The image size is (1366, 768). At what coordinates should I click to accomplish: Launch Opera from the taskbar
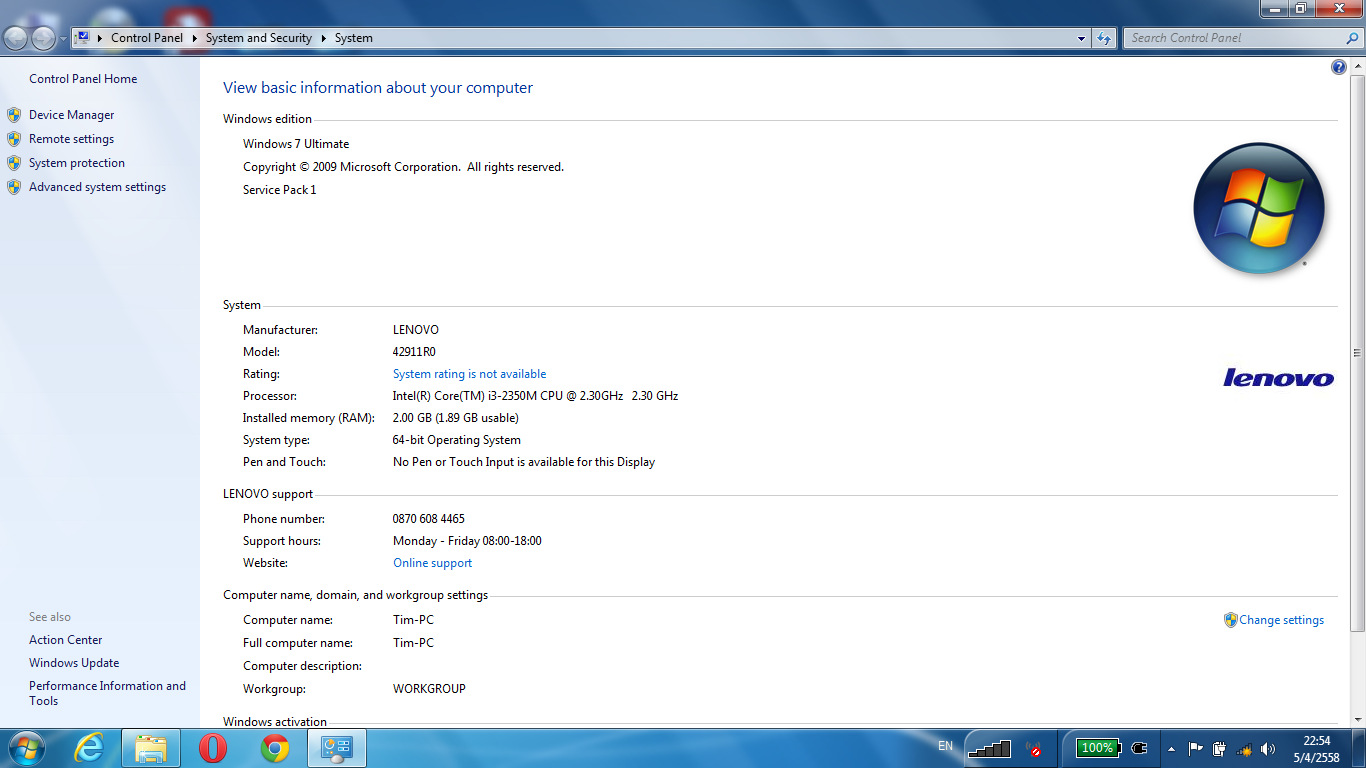(x=213, y=748)
